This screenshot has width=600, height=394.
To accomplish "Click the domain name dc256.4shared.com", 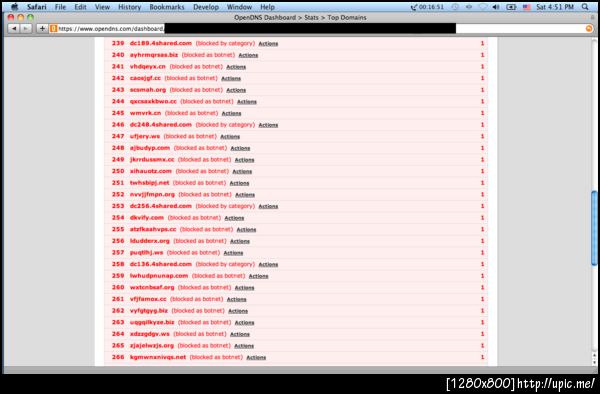I will (161, 206).
